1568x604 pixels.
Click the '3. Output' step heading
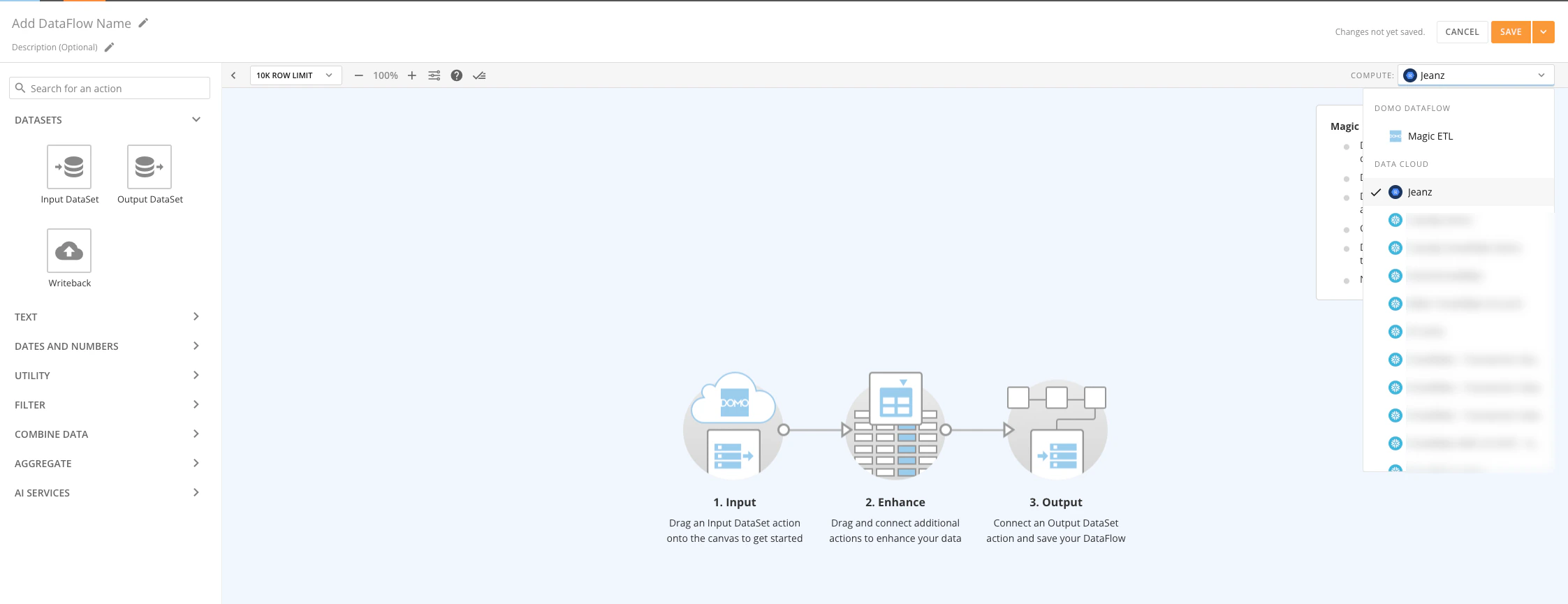point(1056,502)
